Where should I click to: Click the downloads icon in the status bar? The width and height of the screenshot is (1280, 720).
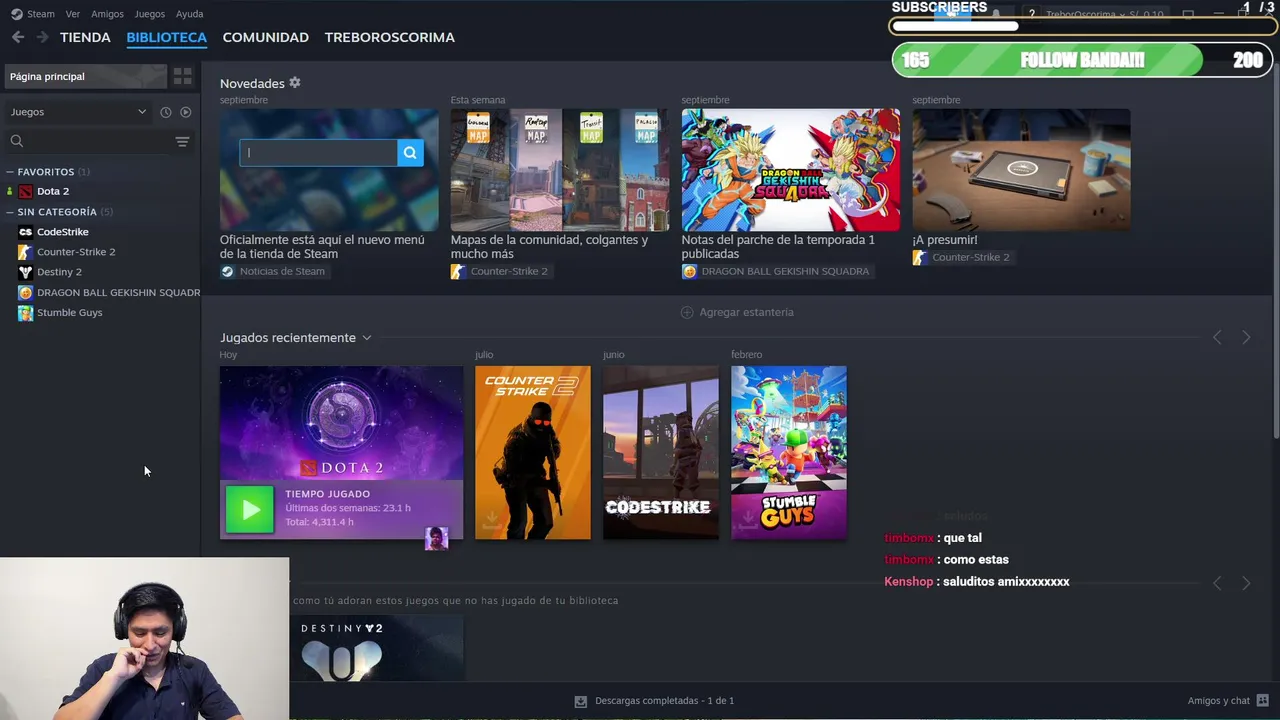pyautogui.click(x=580, y=701)
